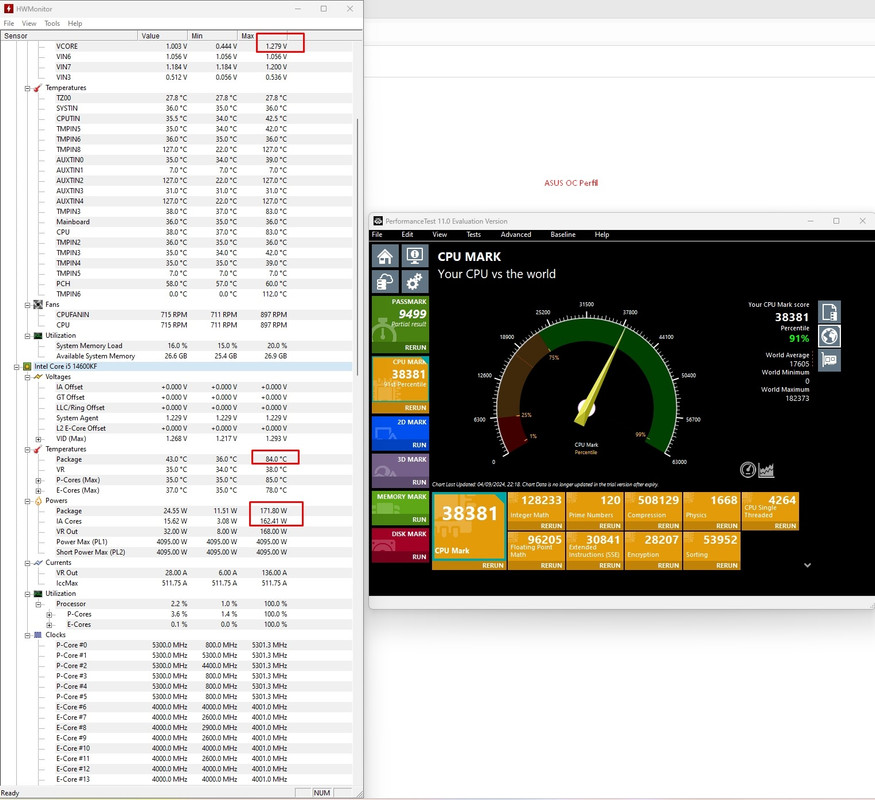Collapse the Clocks section
The image size is (875, 800).
pos(27,635)
